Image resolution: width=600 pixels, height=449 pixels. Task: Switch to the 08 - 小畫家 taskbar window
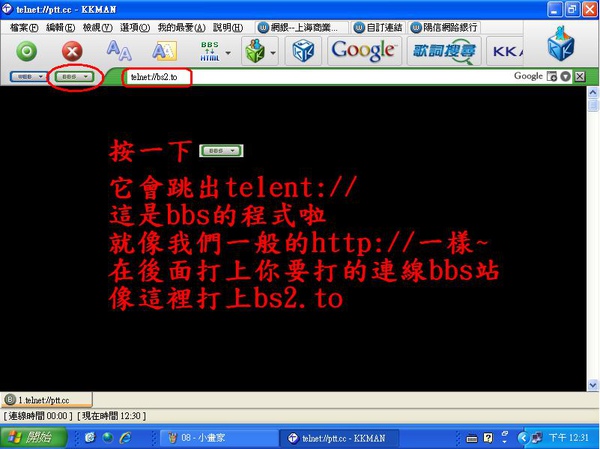coord(219,438)
